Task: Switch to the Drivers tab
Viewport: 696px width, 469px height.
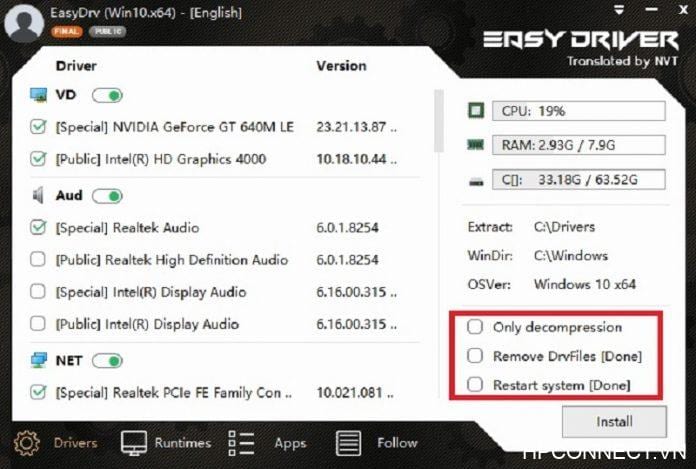Action: [x=55, y=443]
